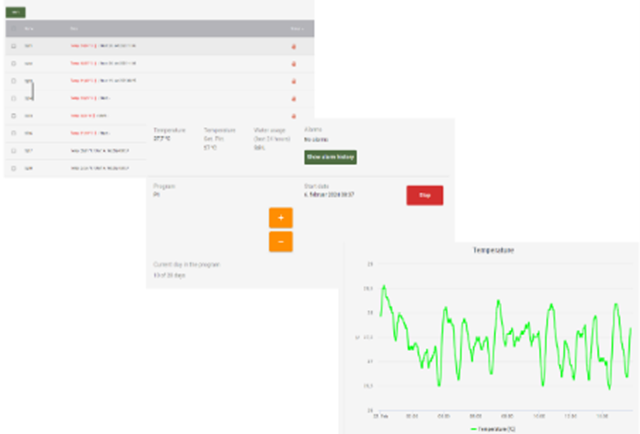Image resolution: width=640 pixels, height=434 pixels.
Task: Click the Show alarm history button
Action: point(330,157)
